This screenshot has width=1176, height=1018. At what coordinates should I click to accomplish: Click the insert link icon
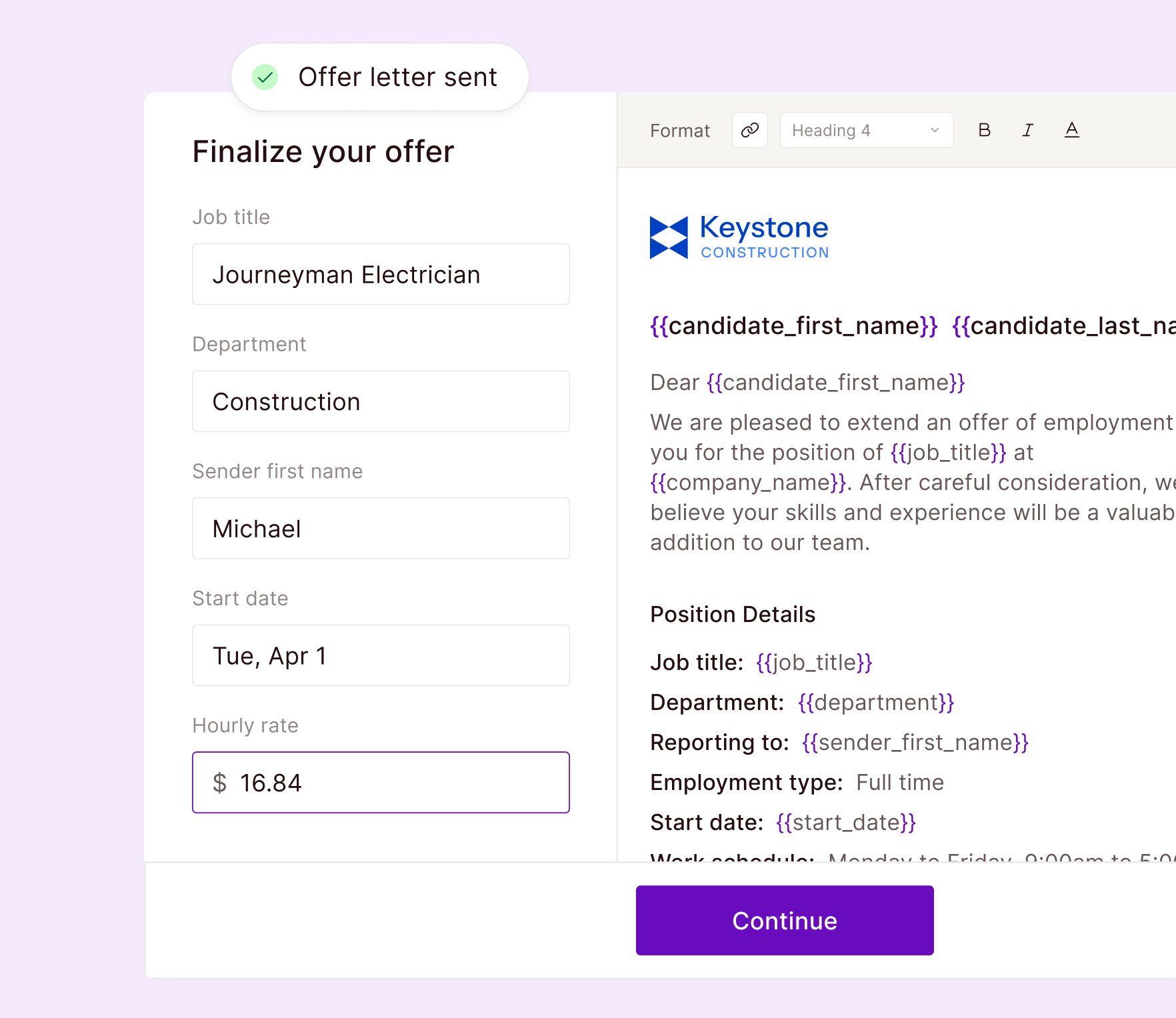[x=749, y=130]
